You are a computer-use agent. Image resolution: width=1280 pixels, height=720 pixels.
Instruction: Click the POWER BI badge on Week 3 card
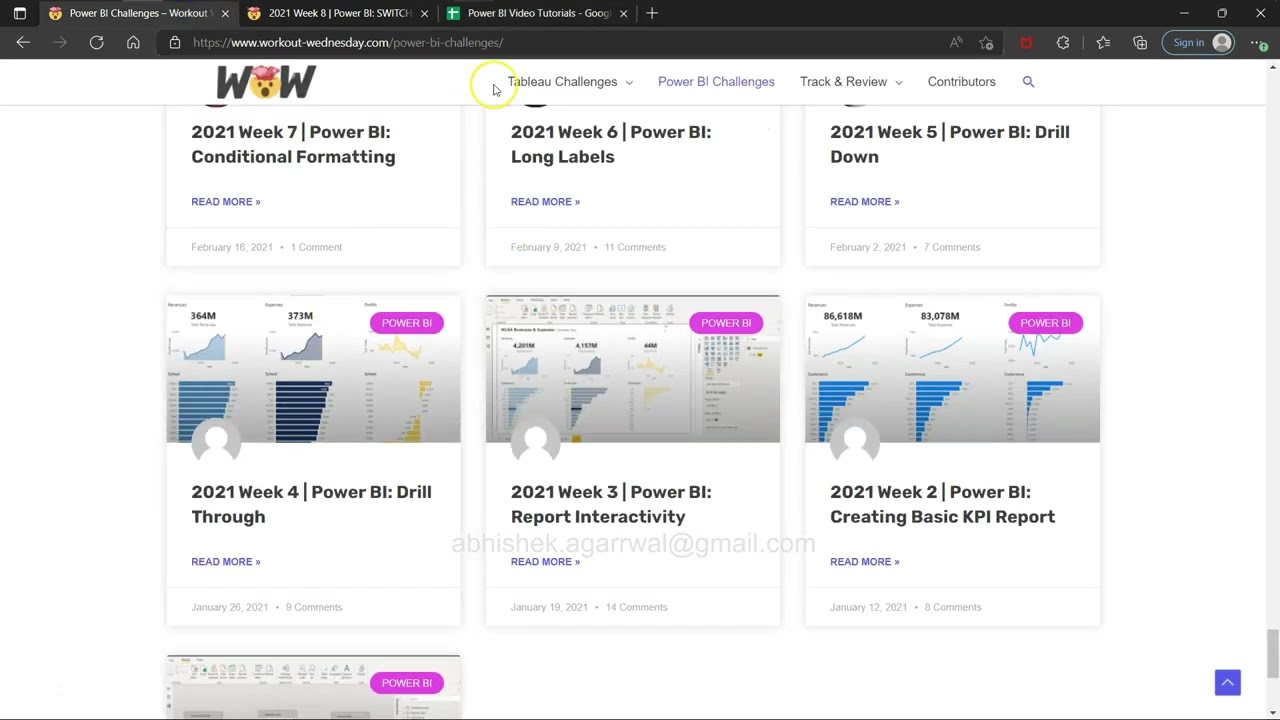pos(726,323)
